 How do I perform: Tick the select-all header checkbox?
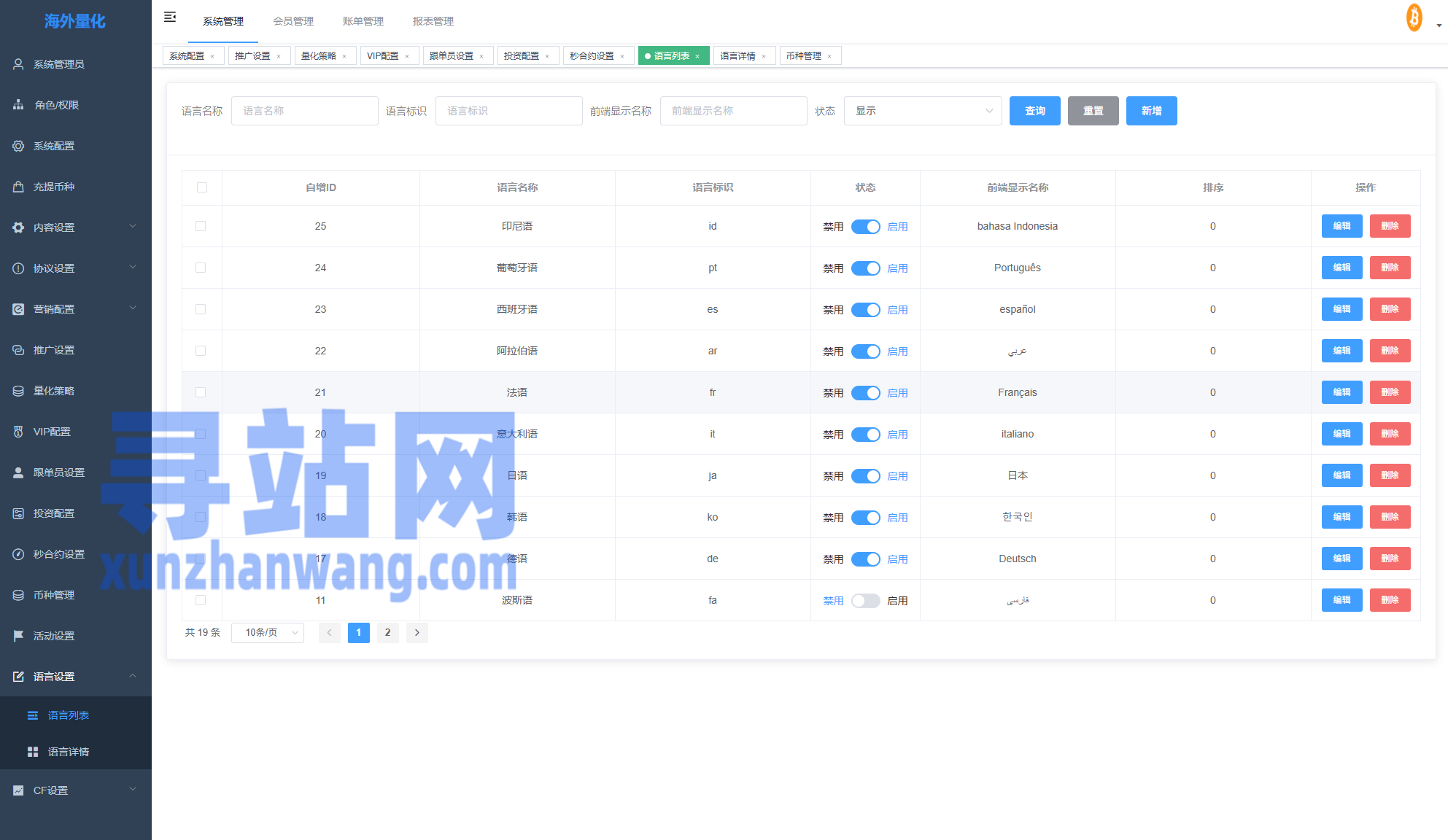click(x=202, y=187)
